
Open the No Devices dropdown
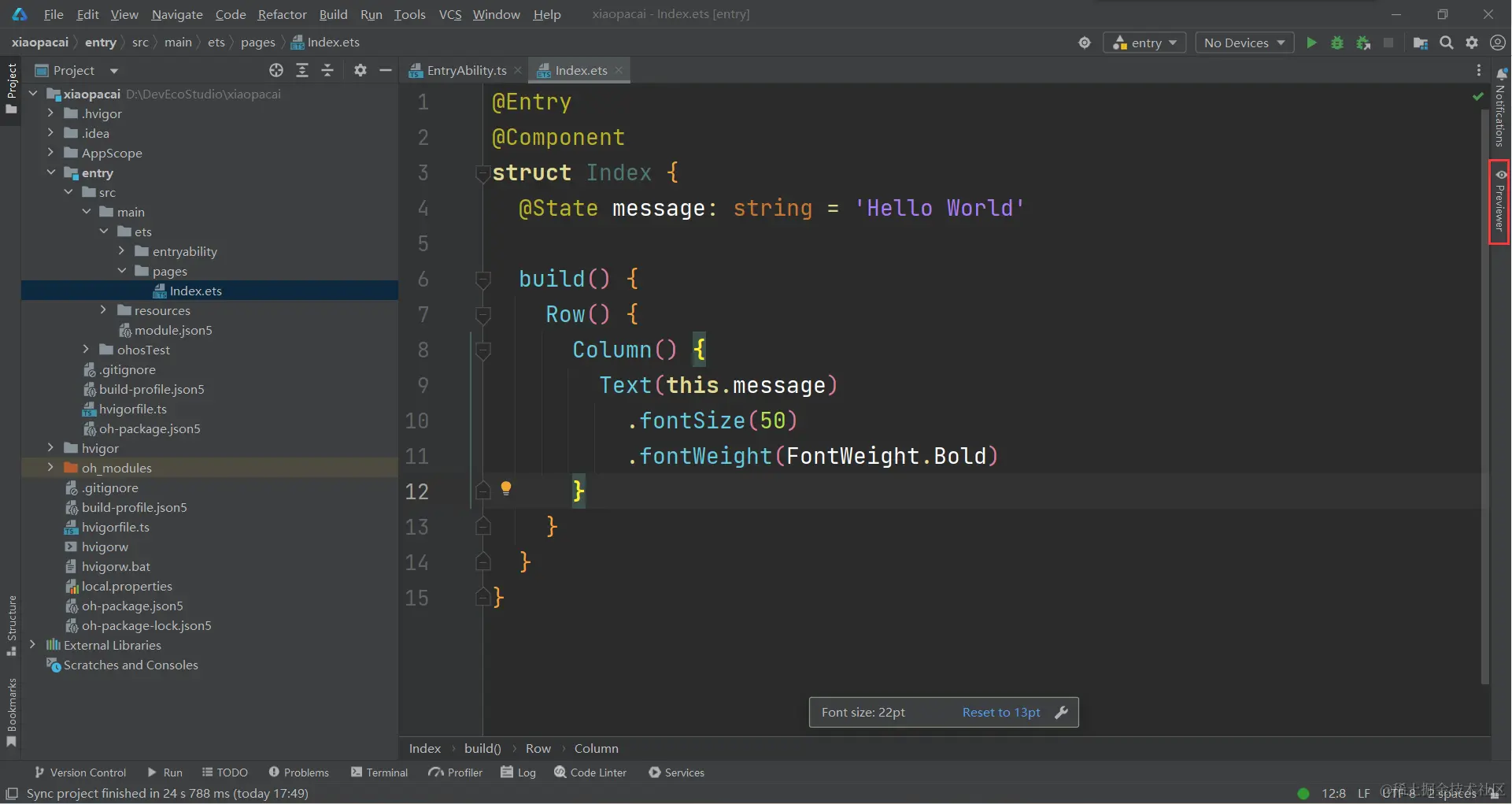[1244, 43]
